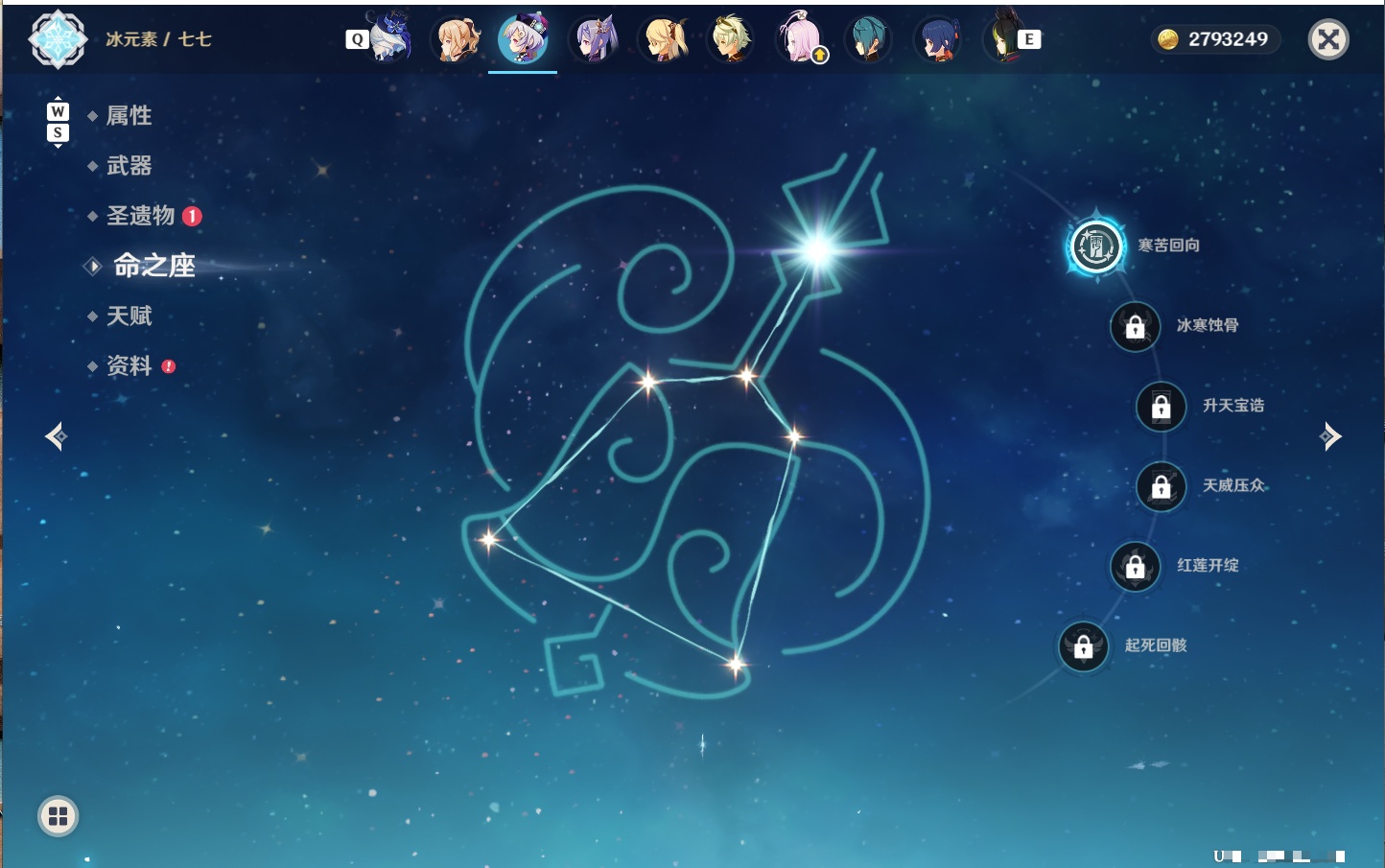Select the 命之座 constellation page
1385x868 pixels.
(x=153, y=266)
